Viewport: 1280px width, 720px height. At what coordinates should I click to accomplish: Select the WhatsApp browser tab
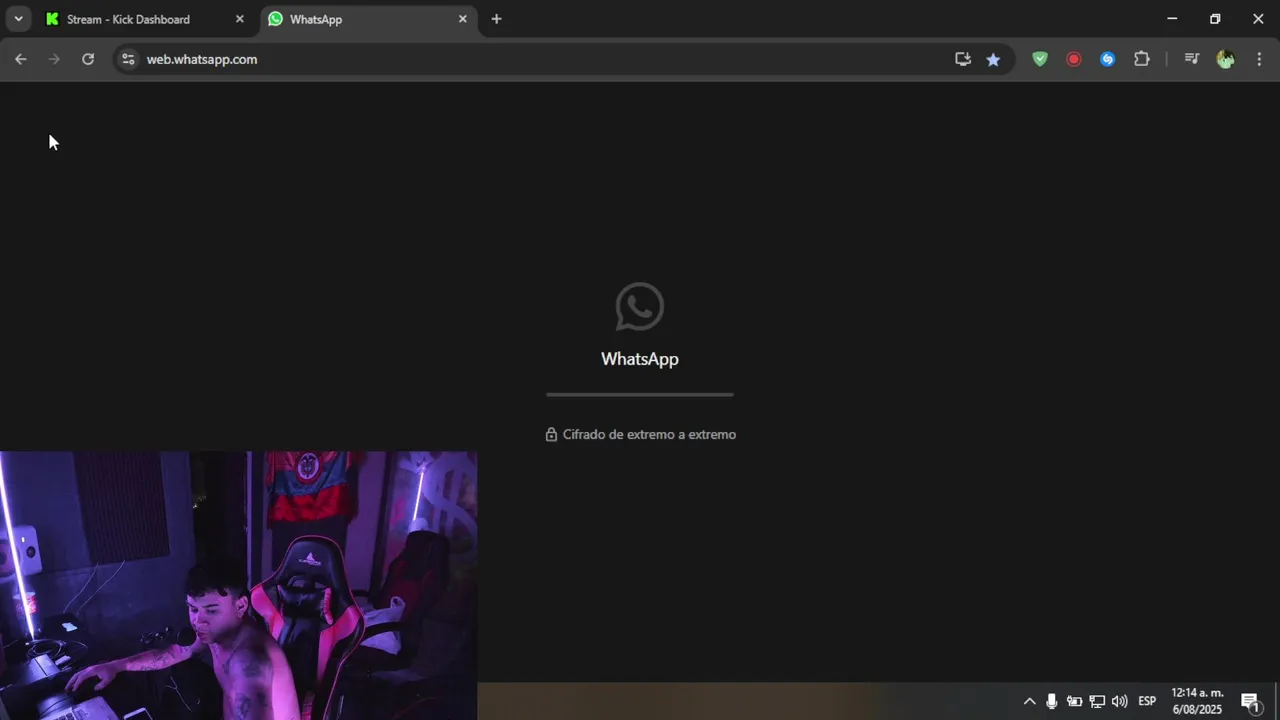[x=368, y=19]
